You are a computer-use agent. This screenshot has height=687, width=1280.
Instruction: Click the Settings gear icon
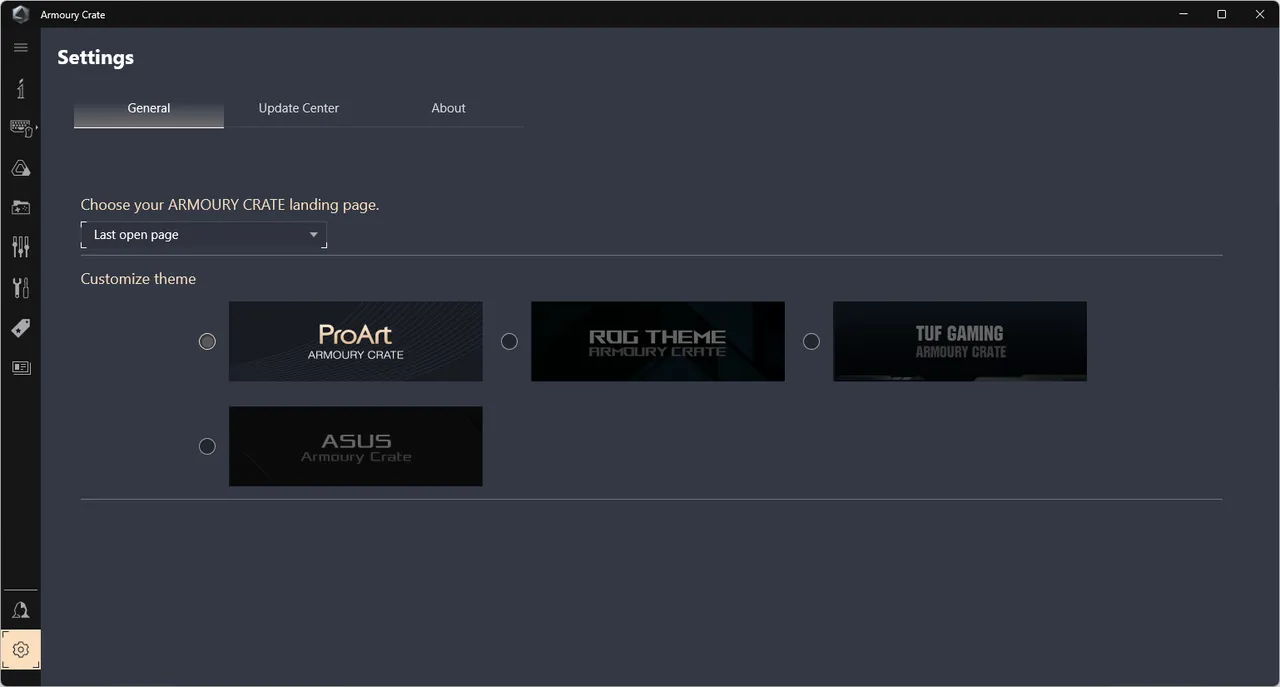[x=21, y=650]
